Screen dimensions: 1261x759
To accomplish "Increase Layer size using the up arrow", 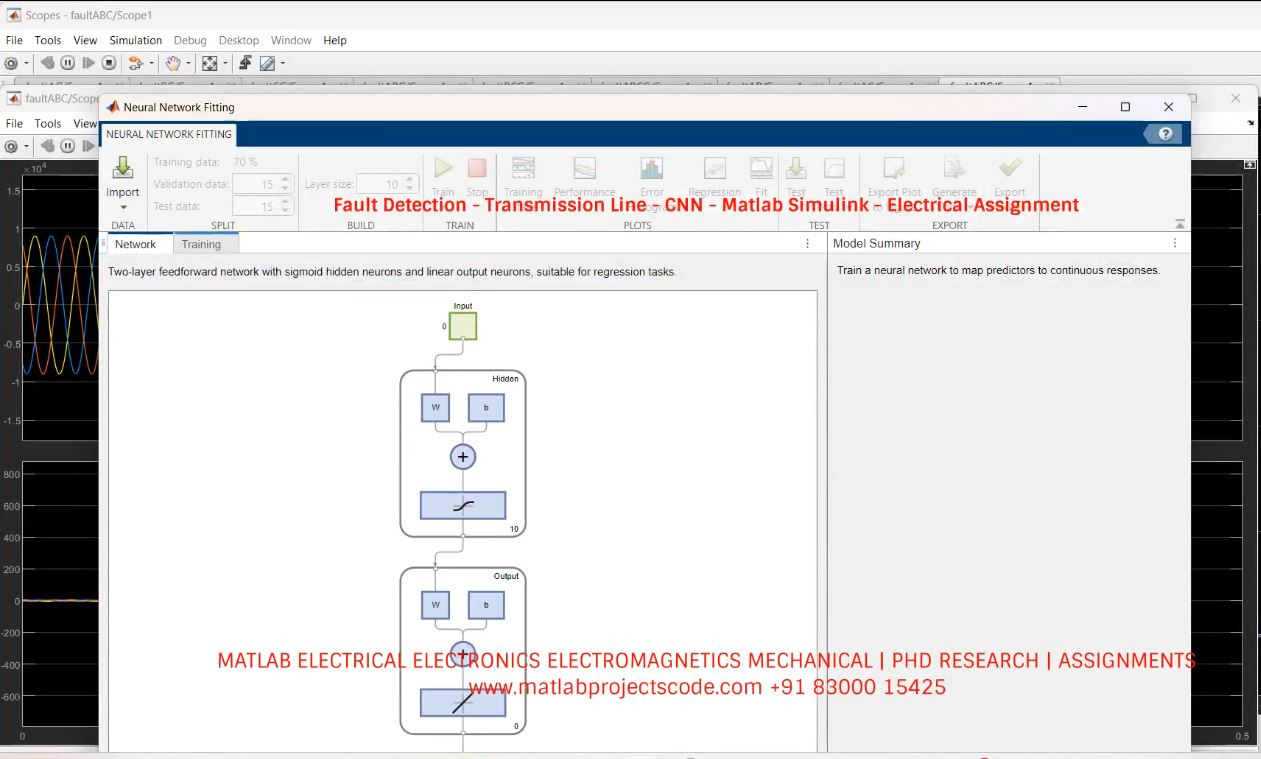I will [x=411, y=178].
